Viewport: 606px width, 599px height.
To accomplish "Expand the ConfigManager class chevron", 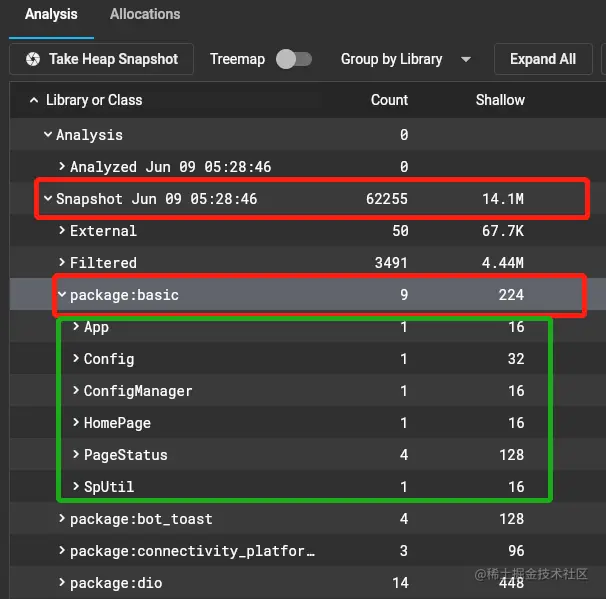I will tap(76, 390).
